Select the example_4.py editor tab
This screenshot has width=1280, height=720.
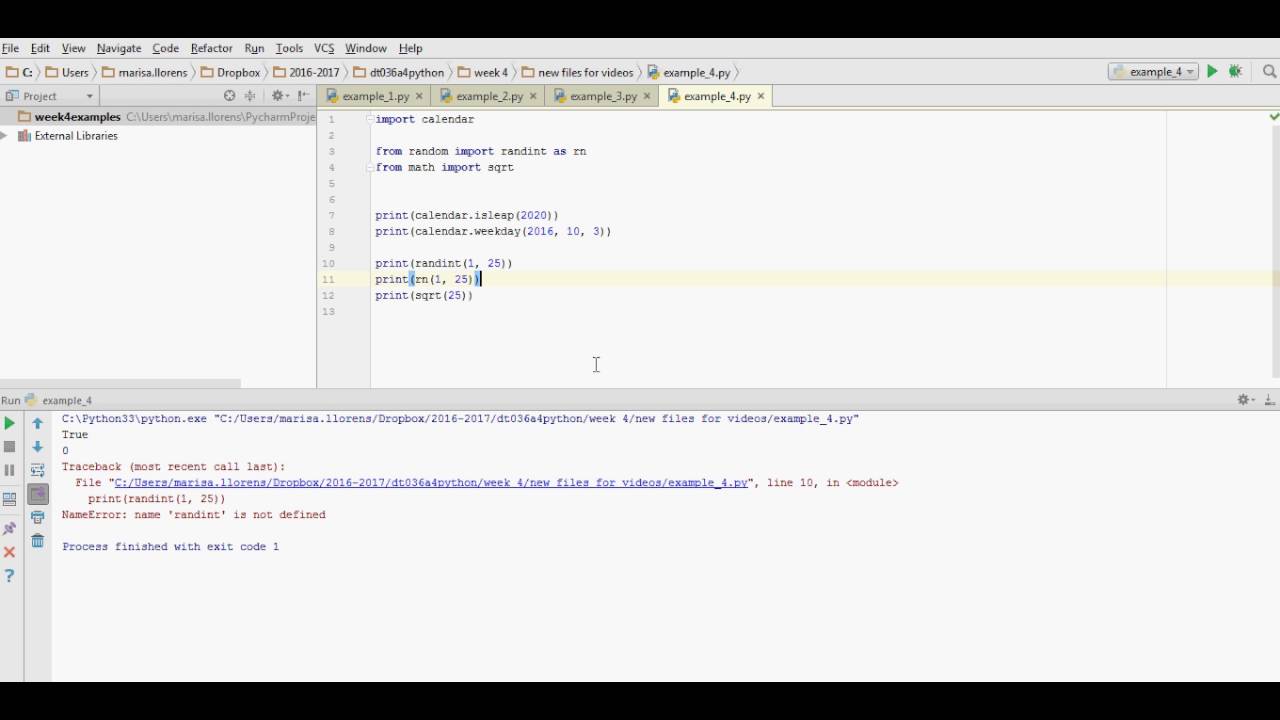(717, 96)
